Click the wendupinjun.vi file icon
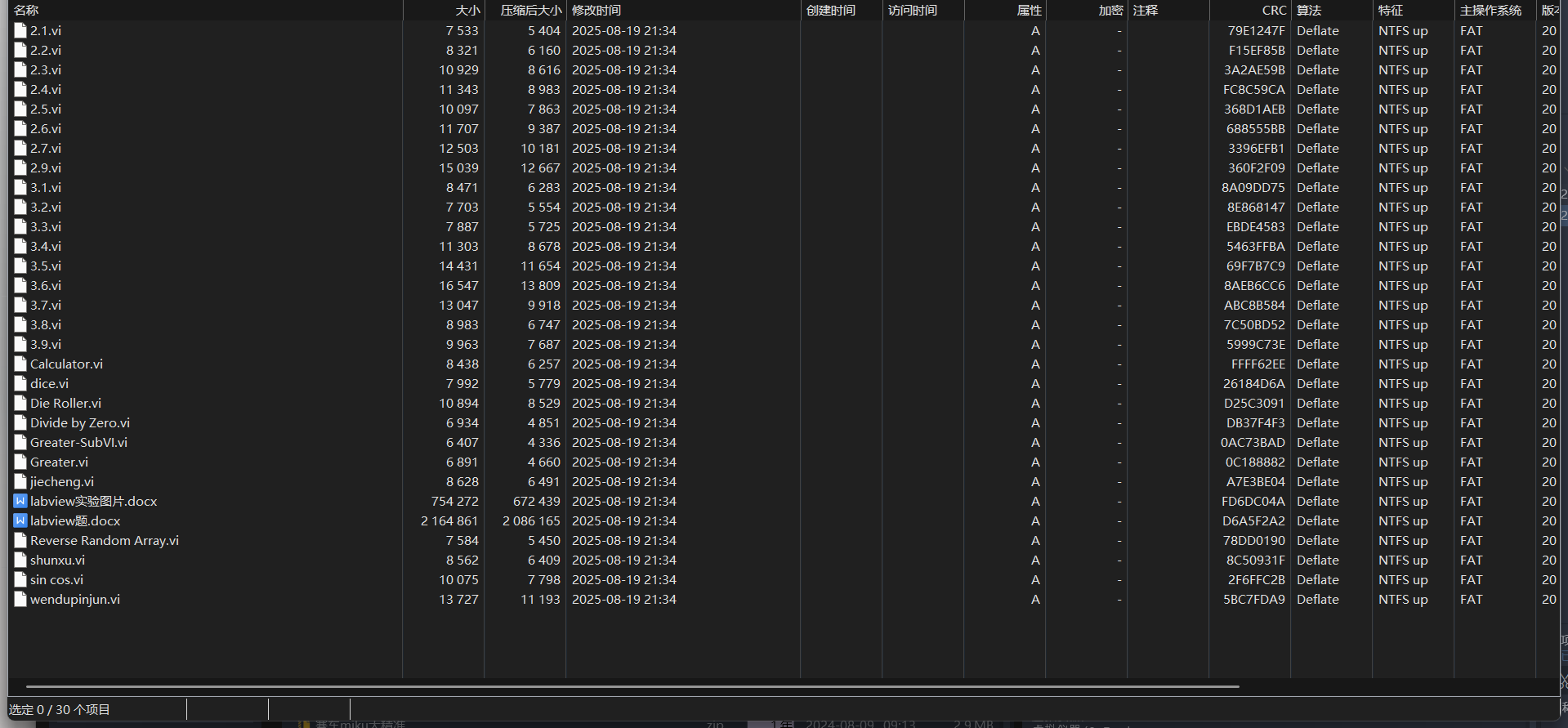1568x728 pixels. (x=20, y=599)
